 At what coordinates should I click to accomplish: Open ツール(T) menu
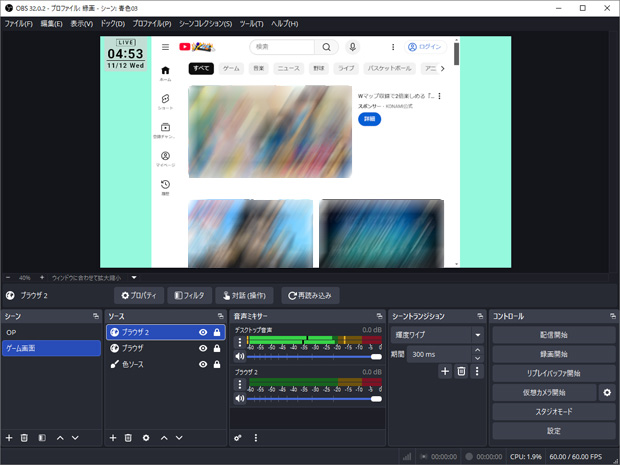click(251, 24)
